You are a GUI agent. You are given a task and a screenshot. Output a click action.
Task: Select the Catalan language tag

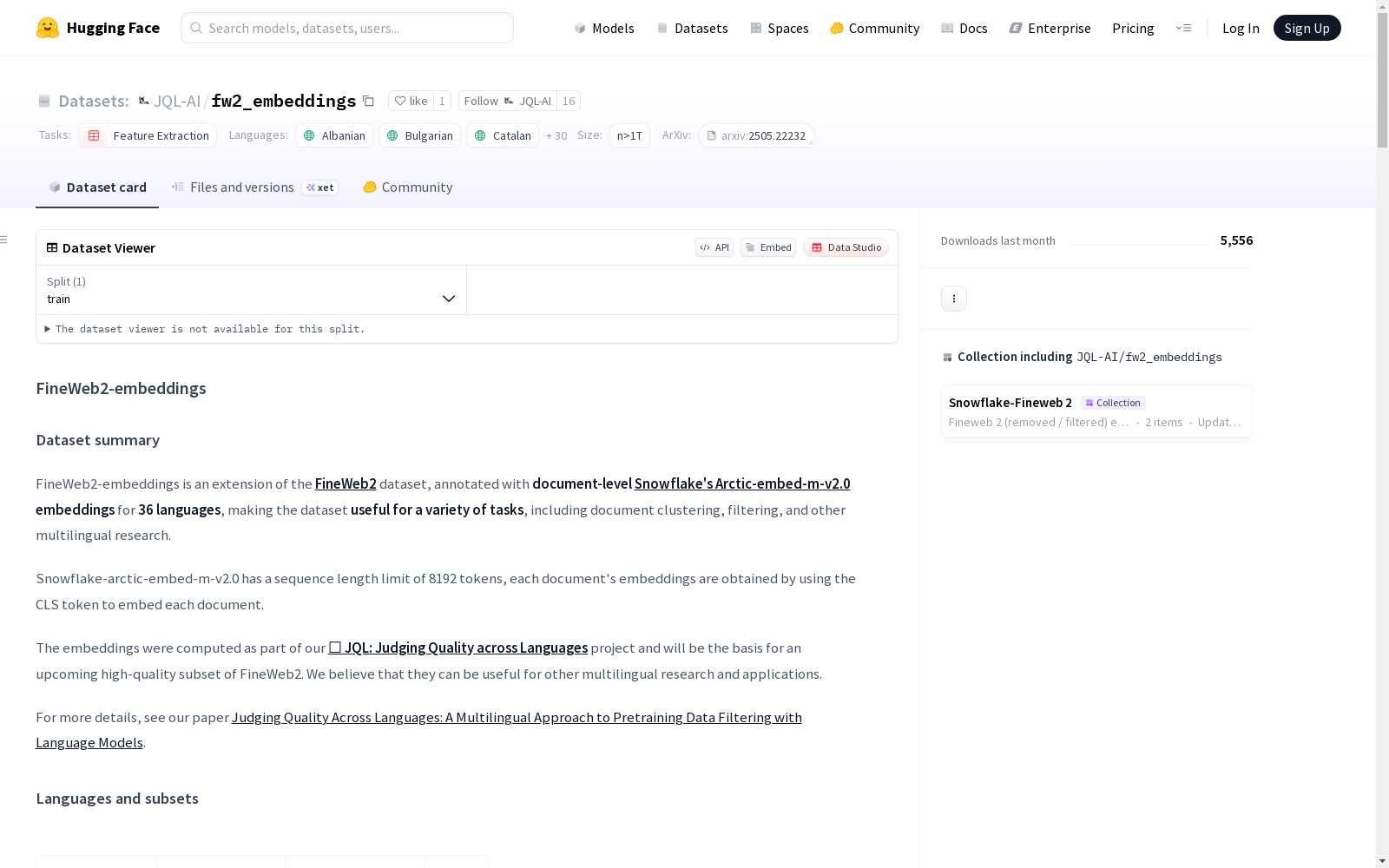(503, 135)
